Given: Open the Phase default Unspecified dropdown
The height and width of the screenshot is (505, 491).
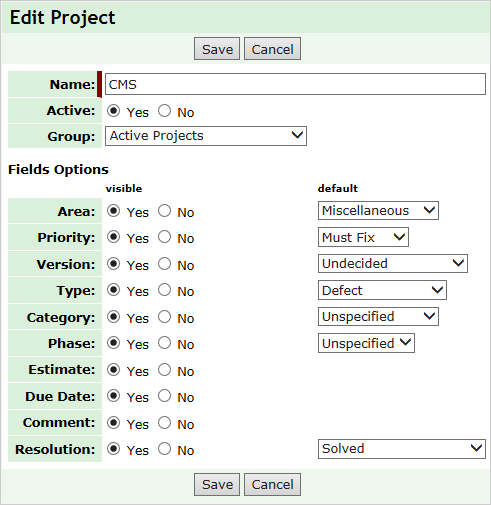Looking at the screenshot, I should click(x=366, y=343).
